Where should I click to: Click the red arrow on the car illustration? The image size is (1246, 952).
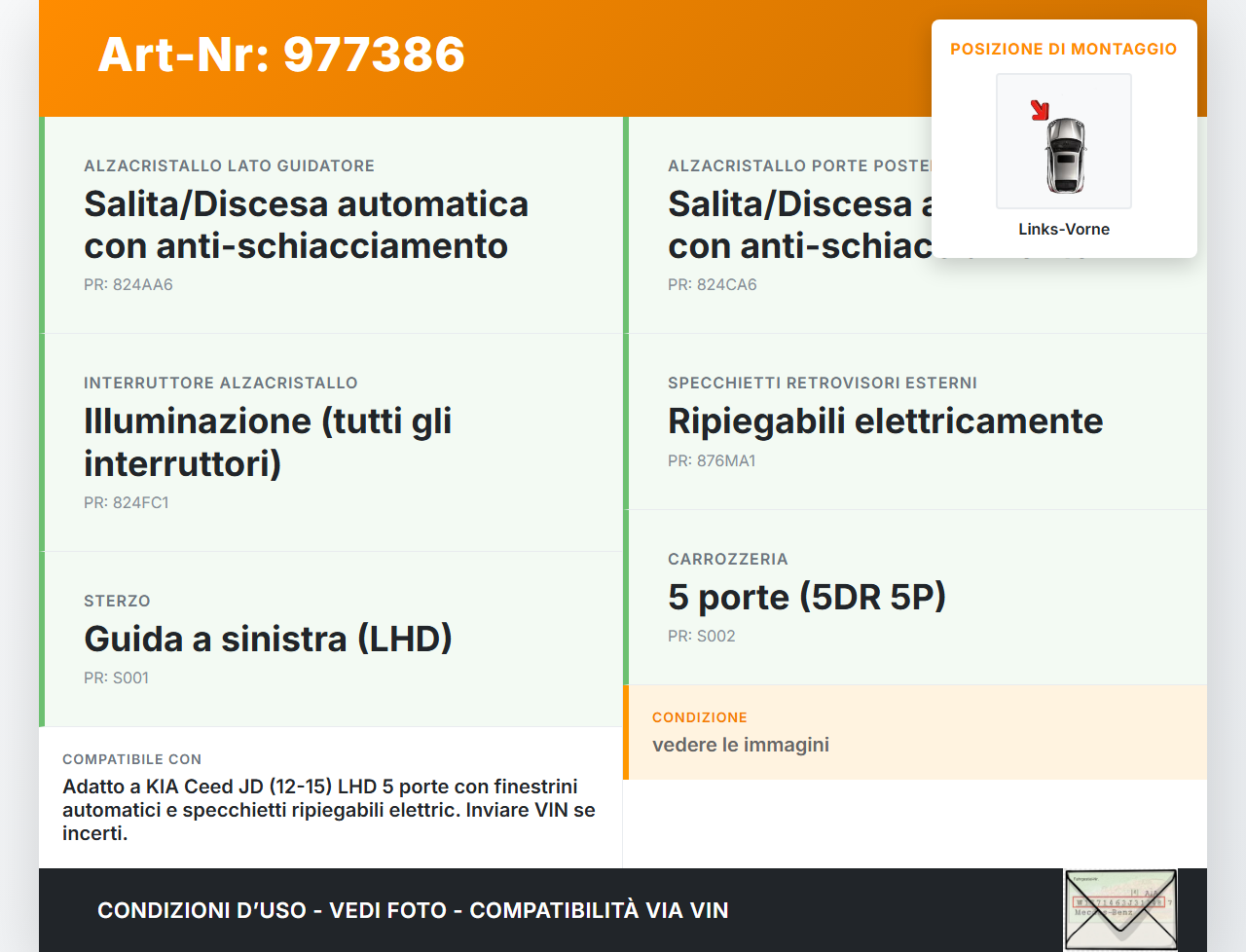1040,110
